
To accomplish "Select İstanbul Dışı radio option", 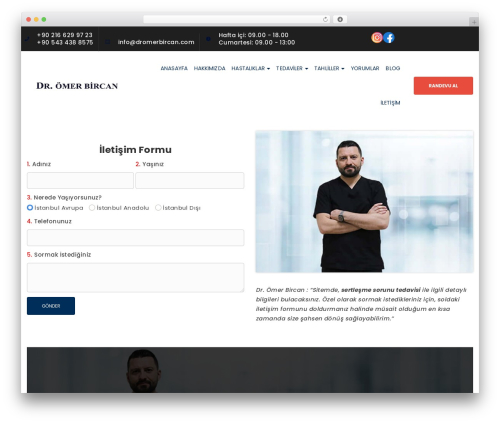I will click(x=158, y=208).
